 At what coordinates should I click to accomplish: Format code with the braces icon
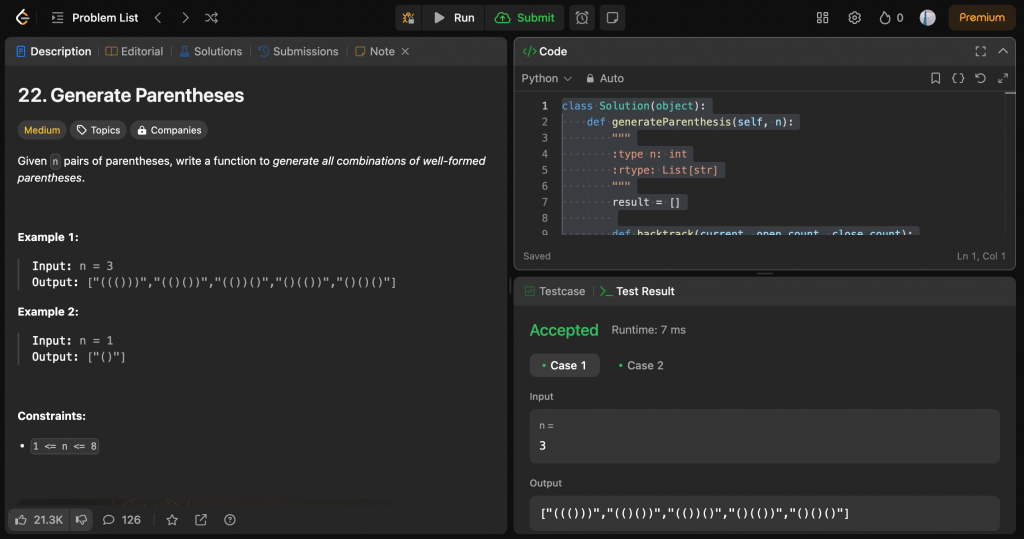point(958,78)
